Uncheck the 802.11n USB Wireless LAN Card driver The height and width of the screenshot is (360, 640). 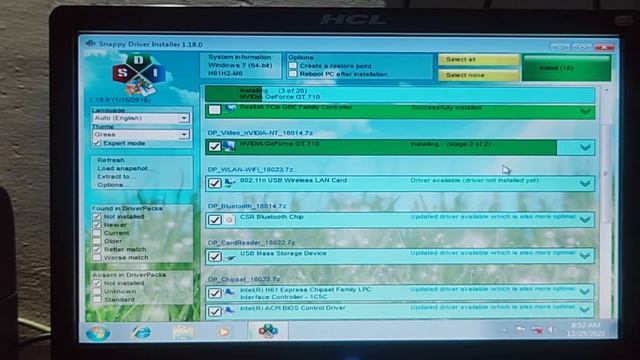(x=215, y=183)
